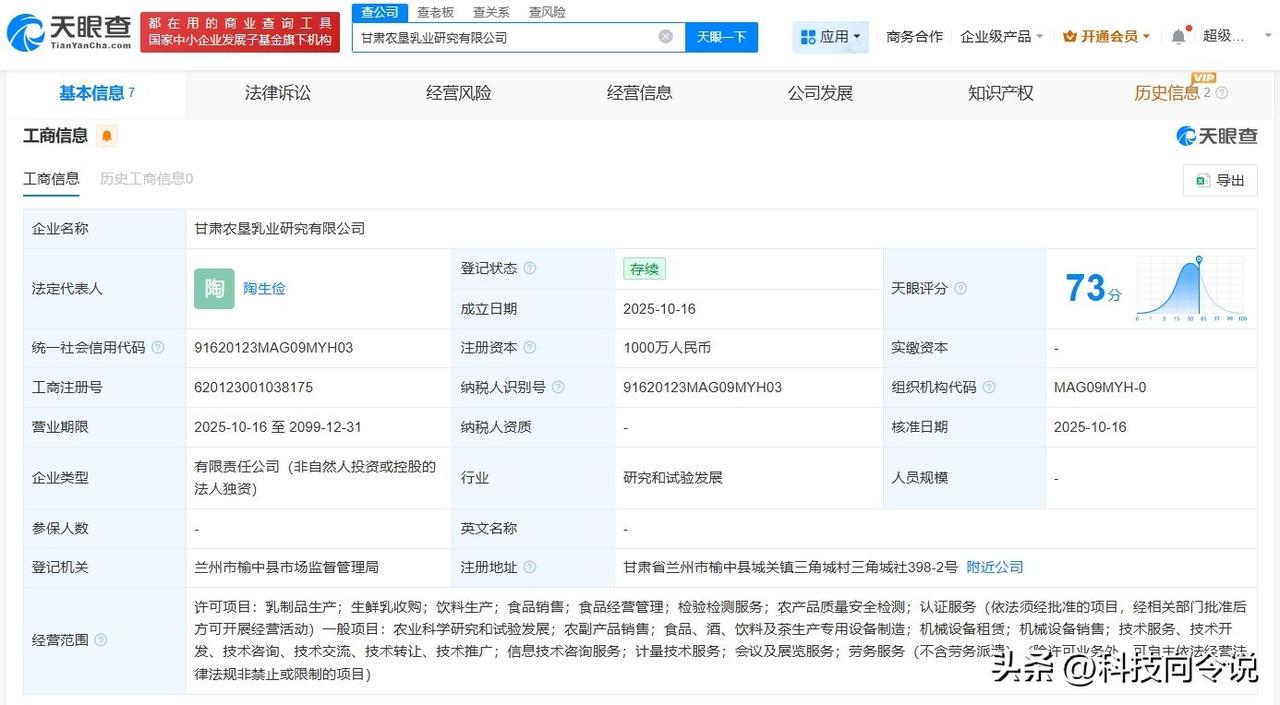Image resolution: width=1280 pixels, height=705 pixels.
Task: Click help icon next to 经营范围
Action: tap(101, 640)
